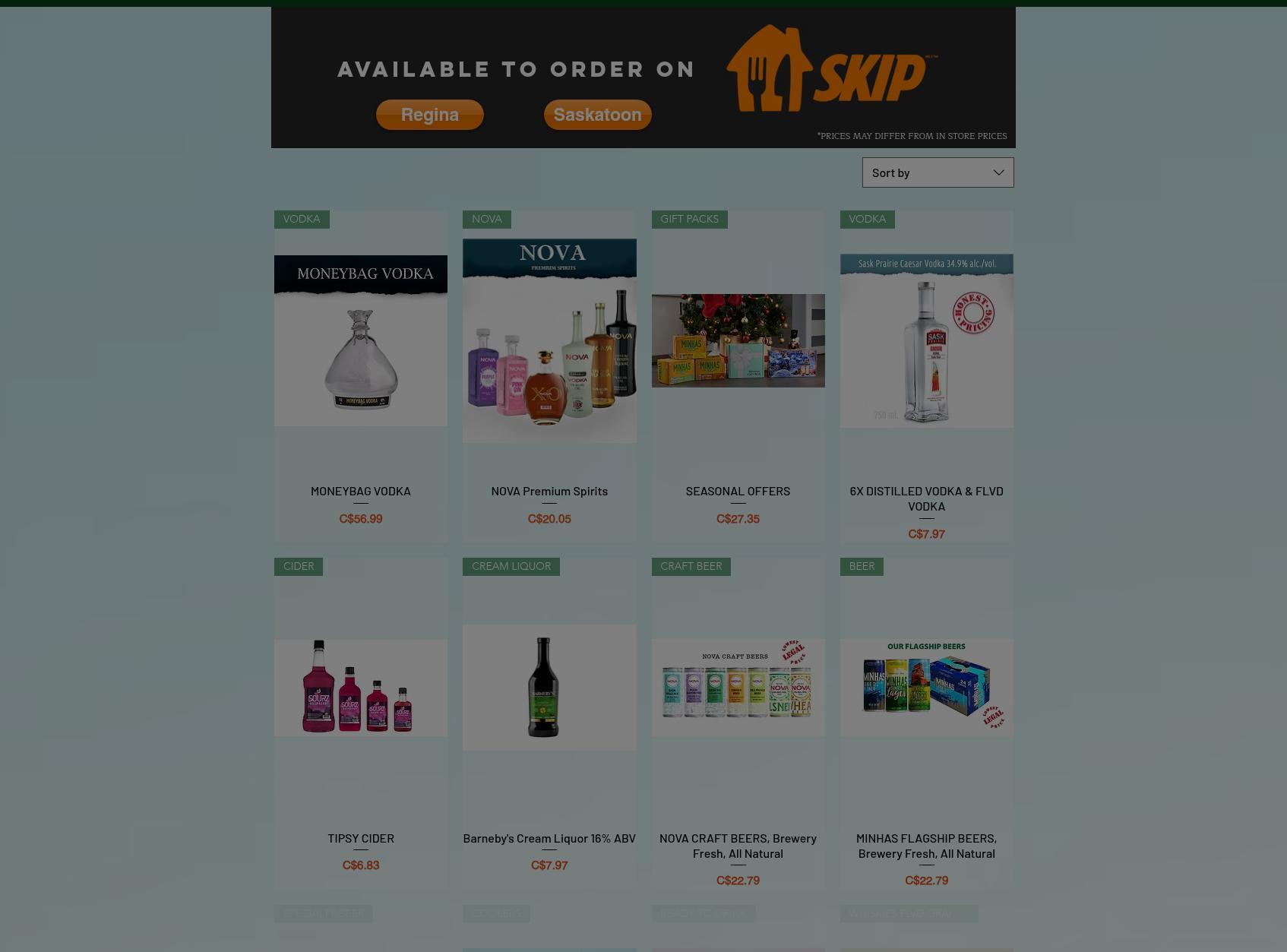This screenshot has width=1287, height=952.
Task: Click the Sort by chevron arrow
Action: (998, 172)
